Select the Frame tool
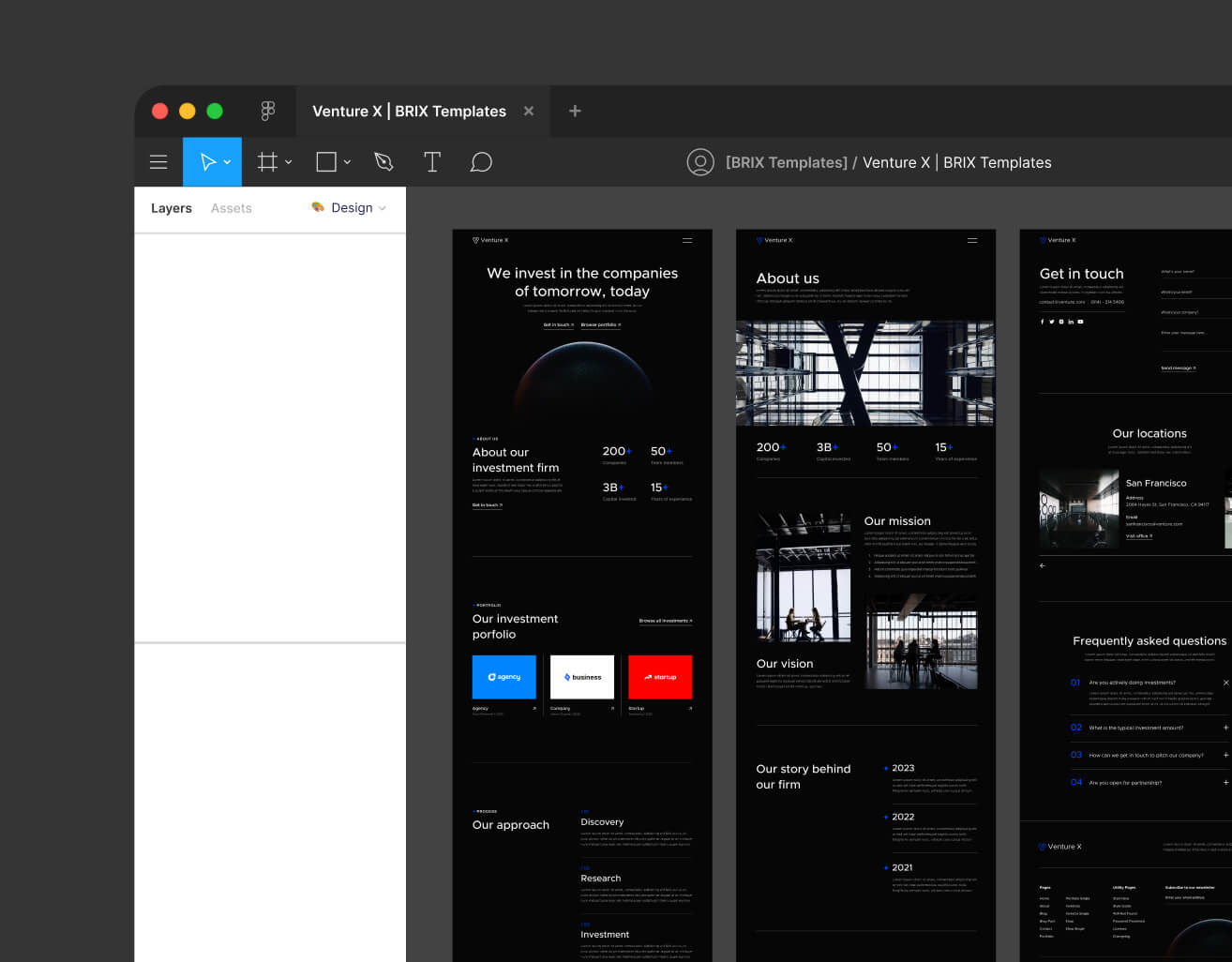This screenshot has width=1232, height=962. 267,162
